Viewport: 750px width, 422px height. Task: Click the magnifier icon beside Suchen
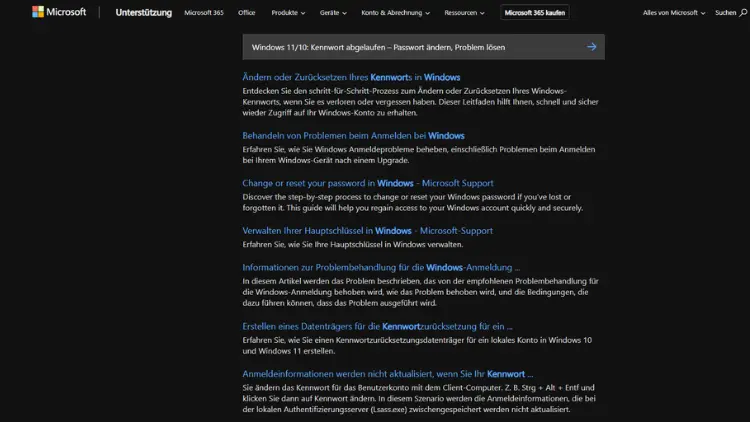point(743,13)
